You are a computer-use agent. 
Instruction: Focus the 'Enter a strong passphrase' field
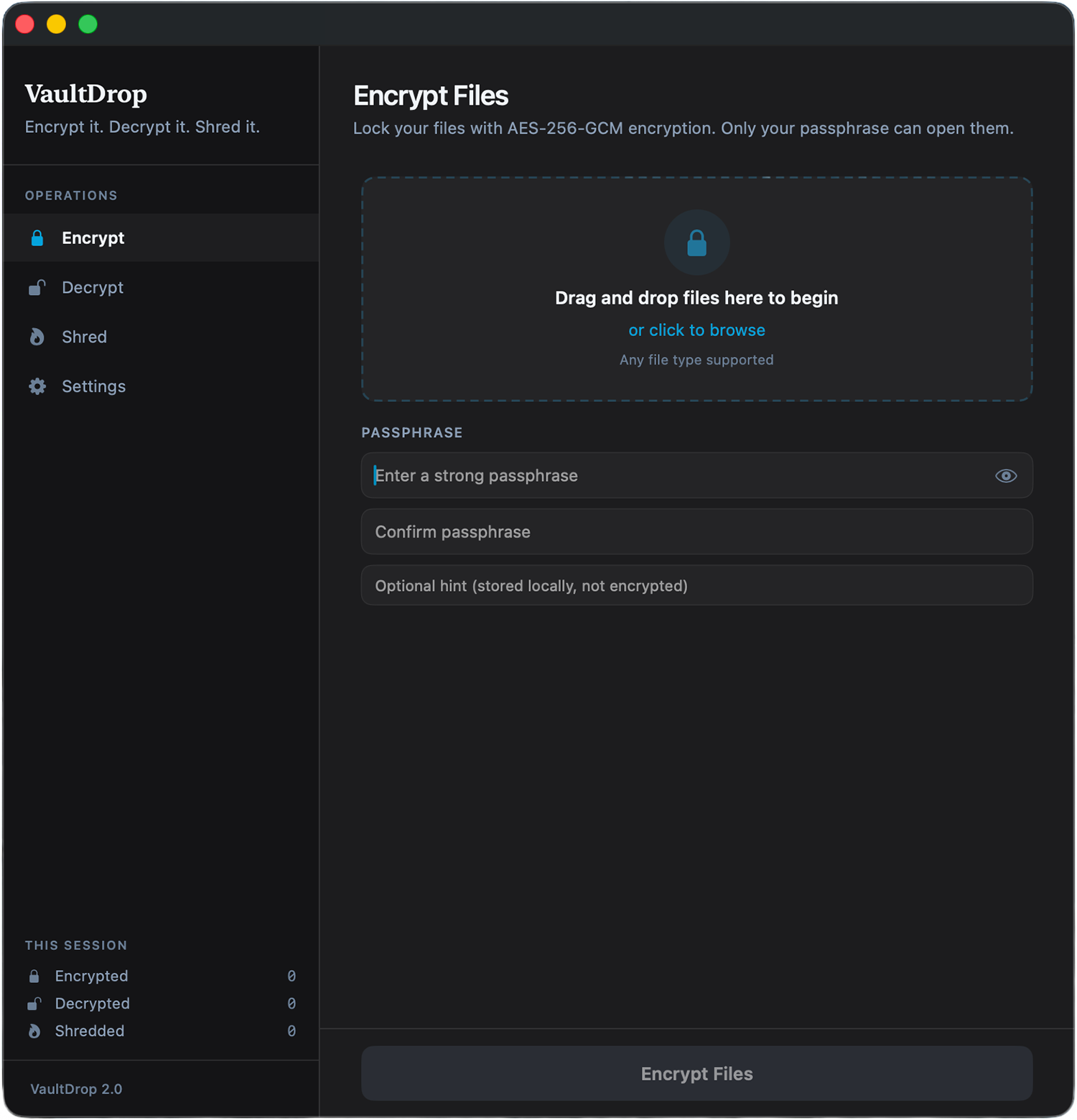click(696, 475)
